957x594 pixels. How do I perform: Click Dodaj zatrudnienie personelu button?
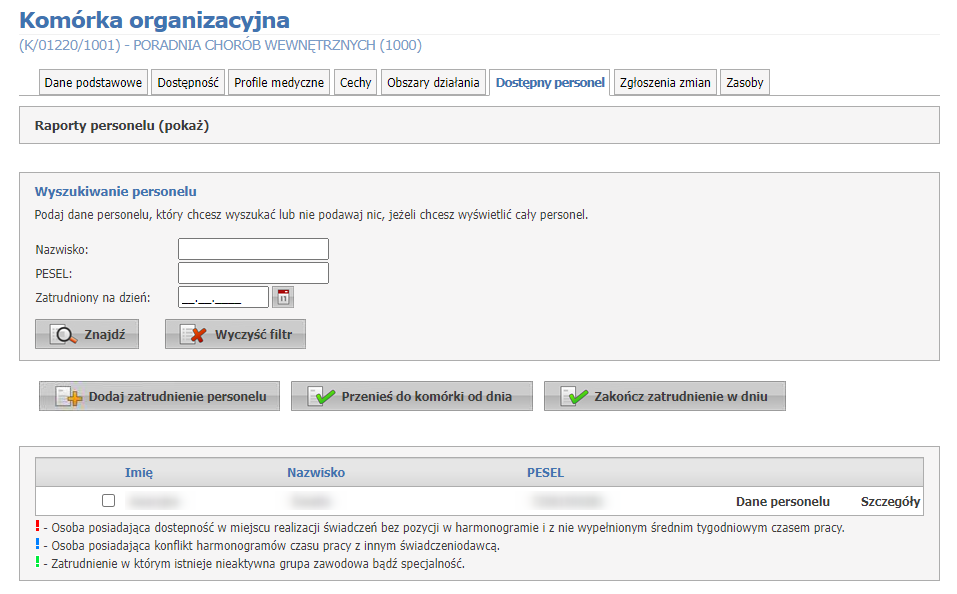pyautogui.click(x=159, y=397)
